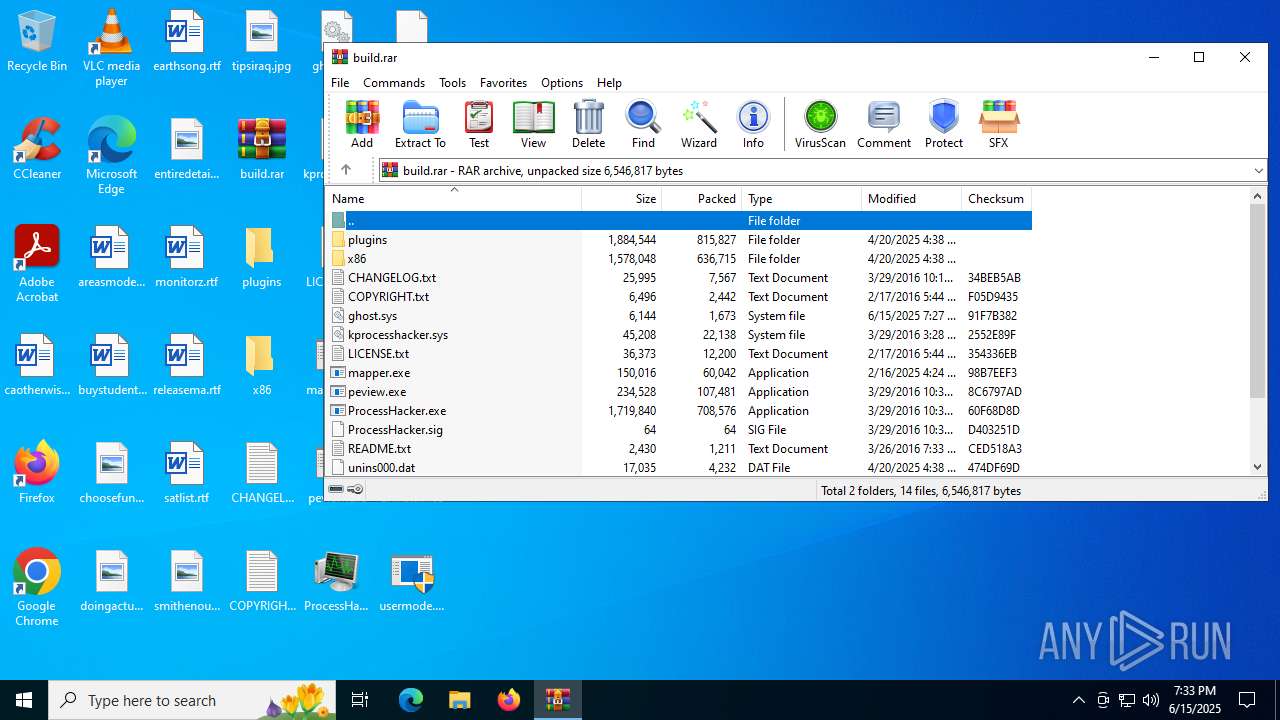Image resolution: width=1280 pixels, height=720 pixels.
Task: Select ProcessHacker.sig in the file list
Action: pyautogui.click(x=680, y=430)
